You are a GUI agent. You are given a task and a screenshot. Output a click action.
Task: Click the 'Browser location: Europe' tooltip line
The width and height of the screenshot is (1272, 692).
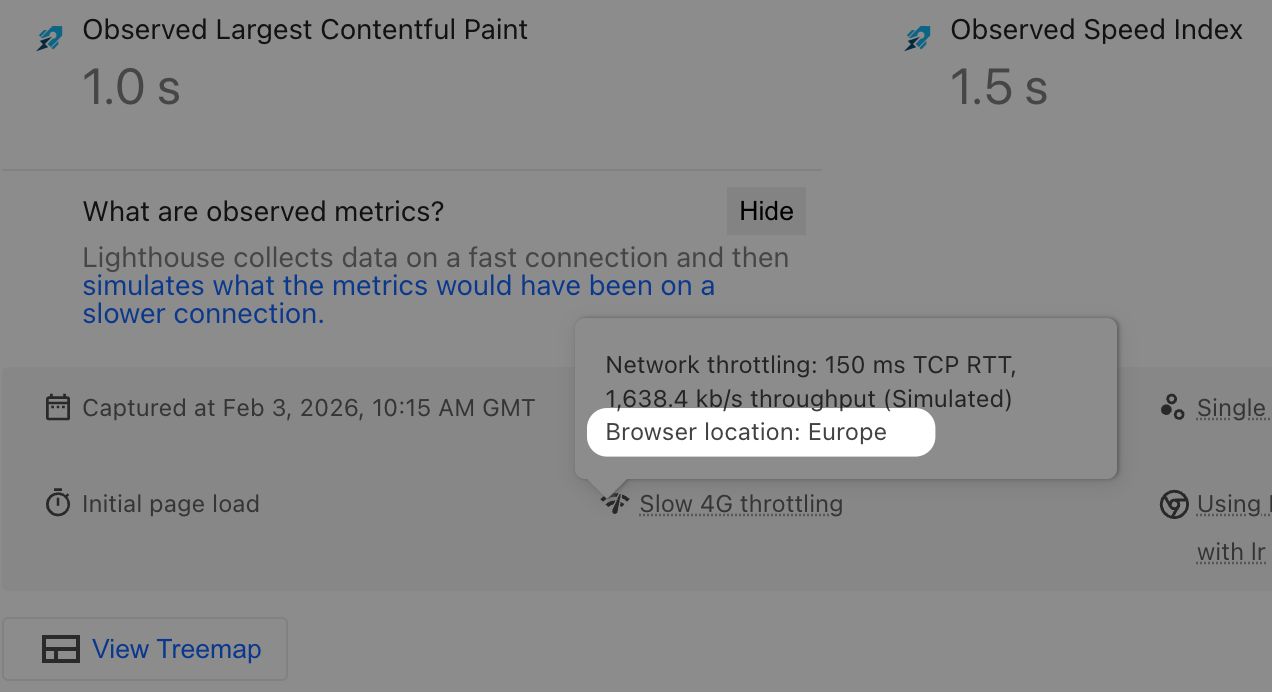746,432
